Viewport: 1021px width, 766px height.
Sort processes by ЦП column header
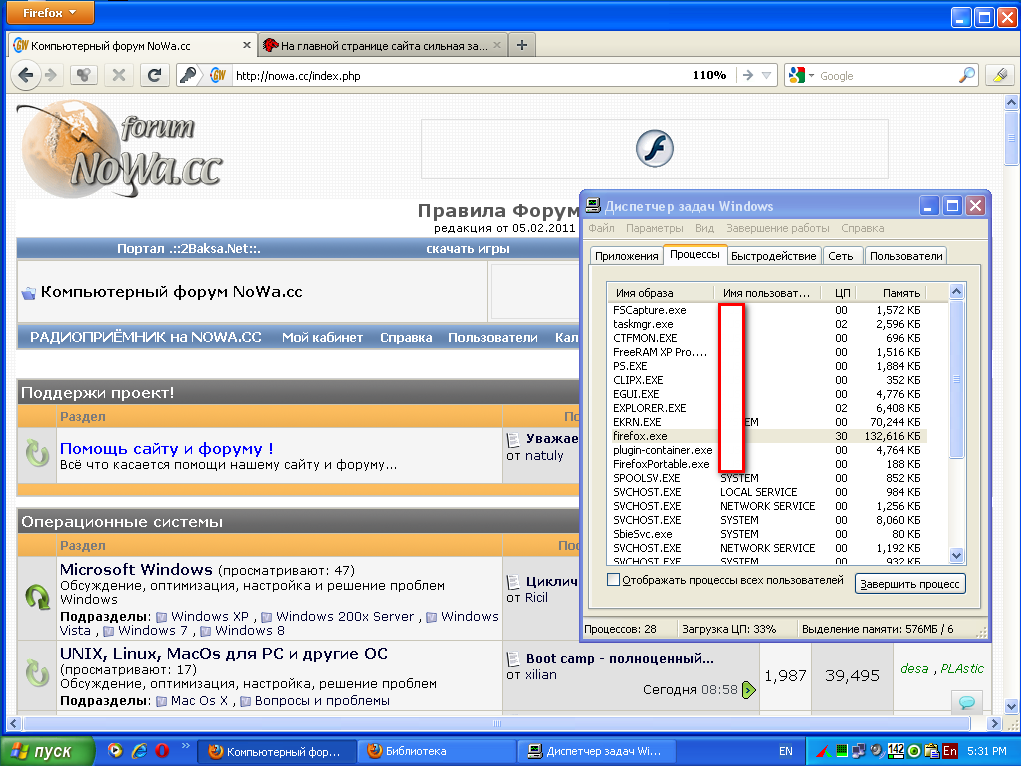click(x=837, y=293)
